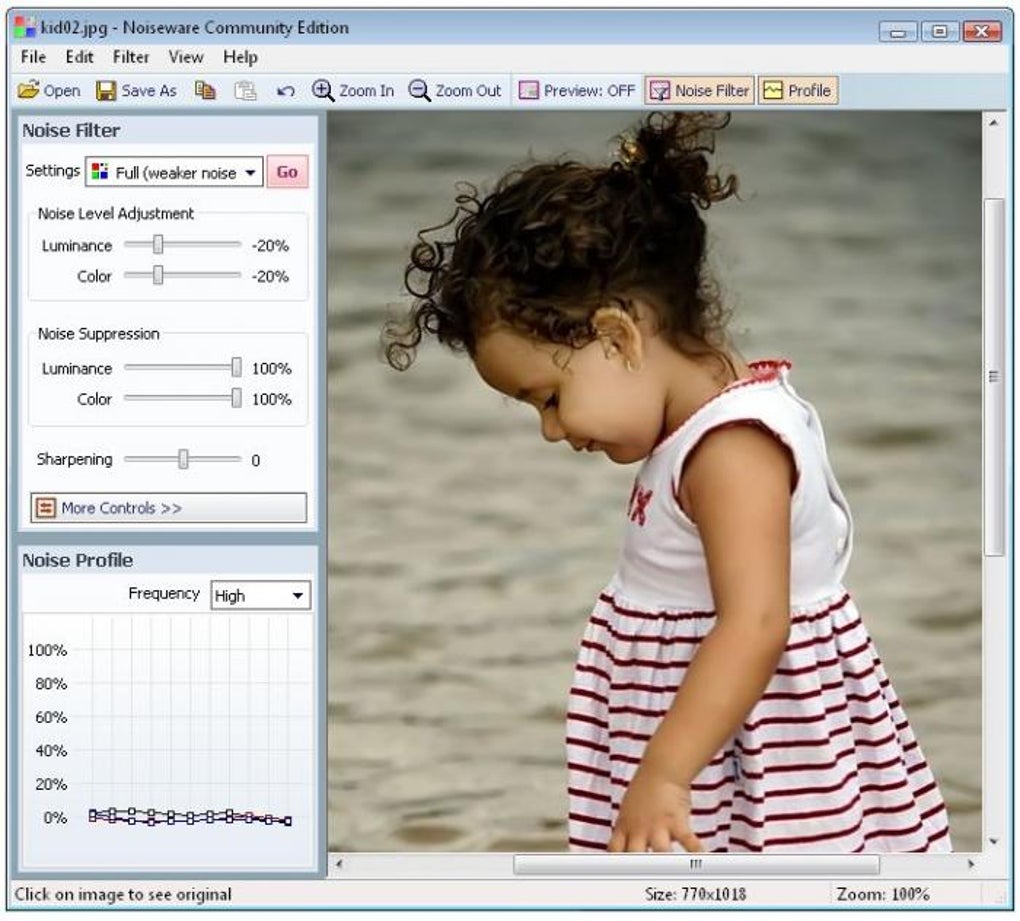Undo the last action with the arrow icon
The width and height of the screenshot is (1020, 921).
pos(286,91)
